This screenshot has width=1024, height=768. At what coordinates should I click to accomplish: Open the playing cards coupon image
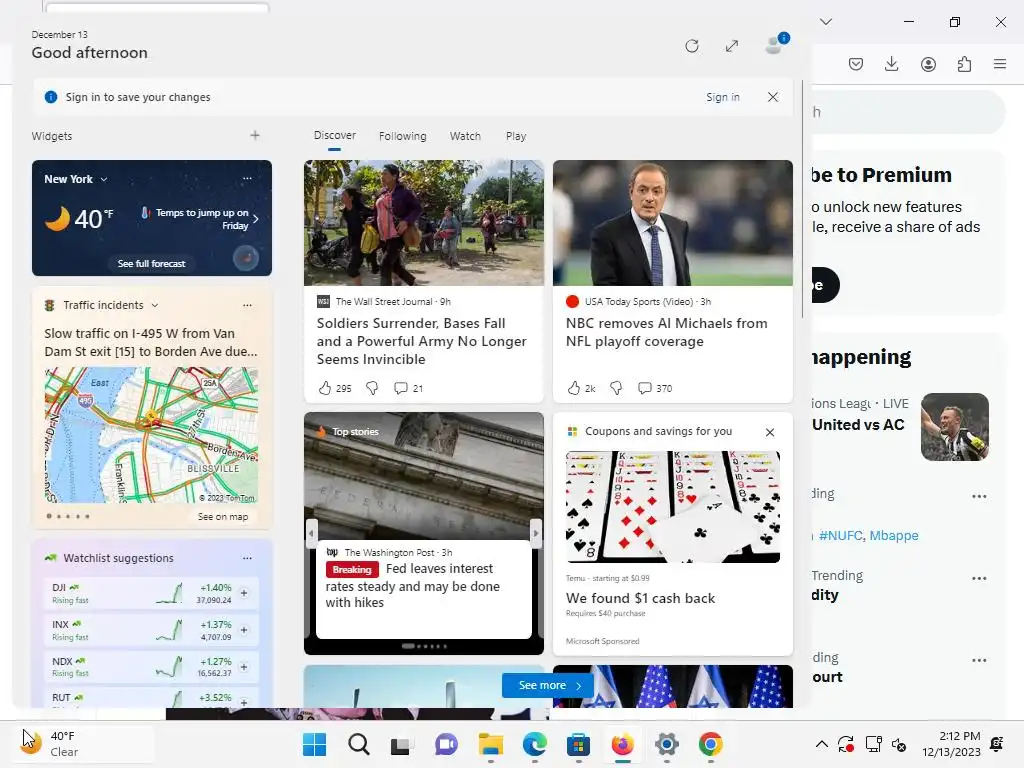click(673, 507)
